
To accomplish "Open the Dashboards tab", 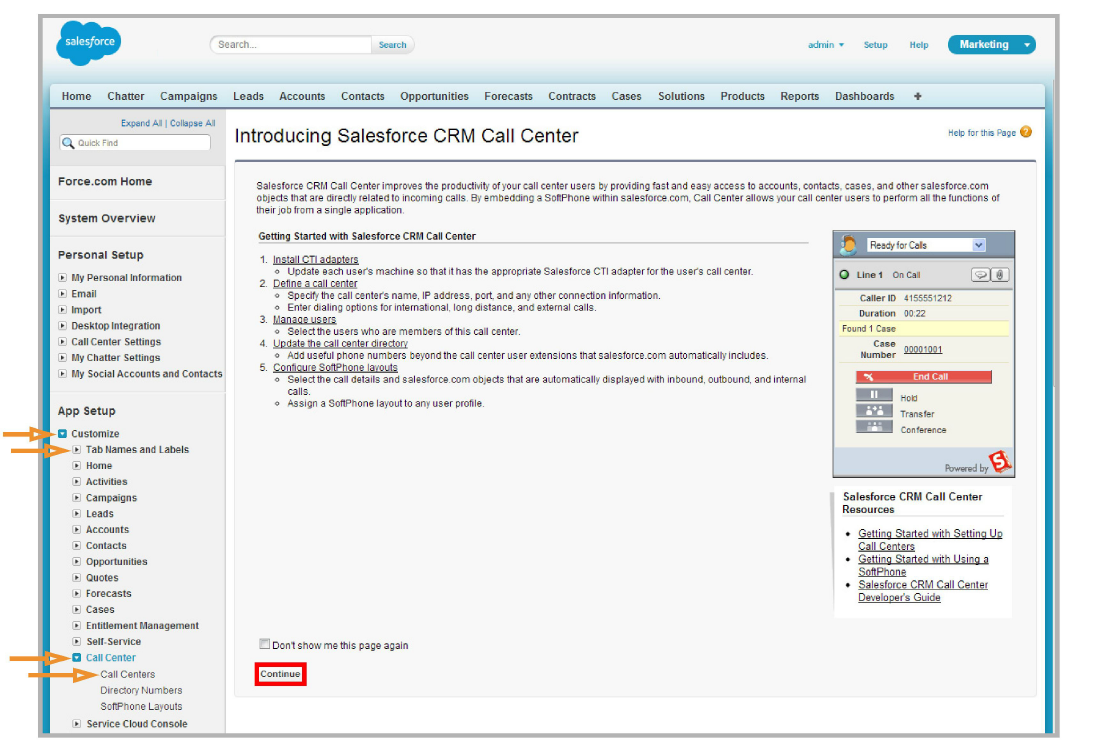I will tap(865, 96).
